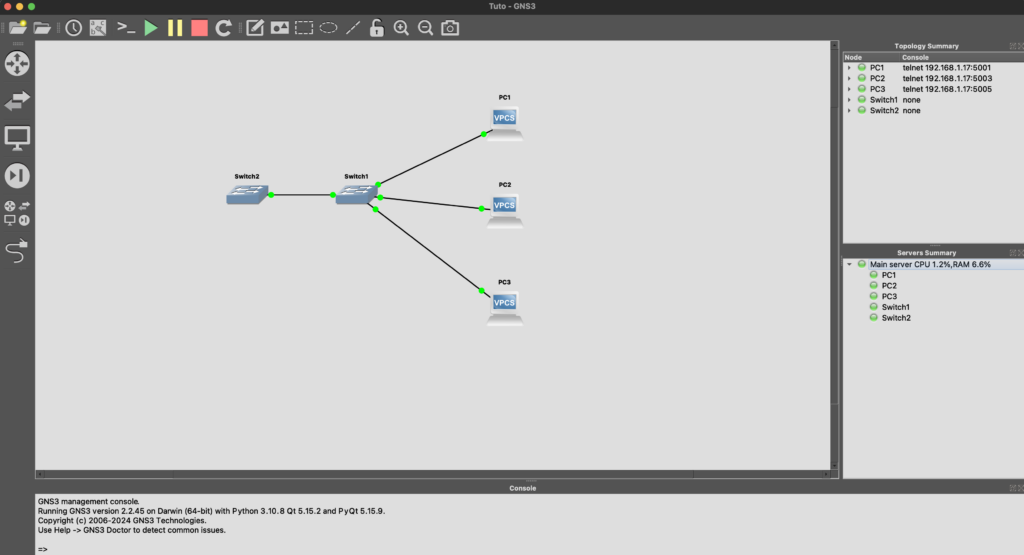Click the PC1 label on canvas
Image resolution: width=1024 pixels, height=555 pixels.
[x=504, y=97]
